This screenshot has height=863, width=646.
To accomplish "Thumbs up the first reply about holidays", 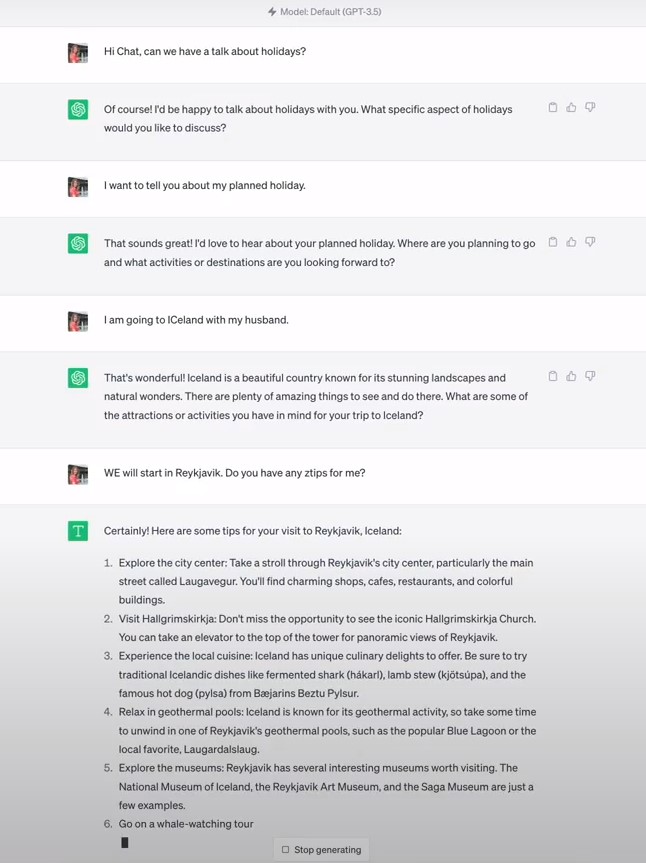I will tap(571, 107).
